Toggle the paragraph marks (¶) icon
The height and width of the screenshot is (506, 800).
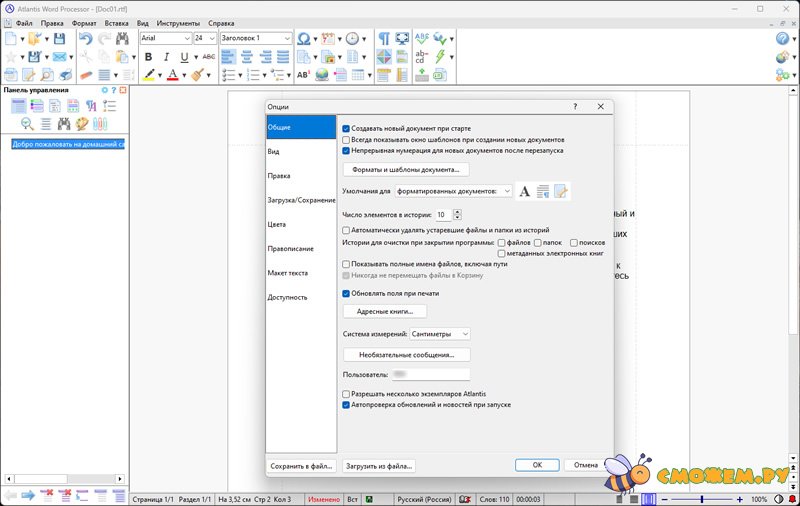[x=384, y=39]
